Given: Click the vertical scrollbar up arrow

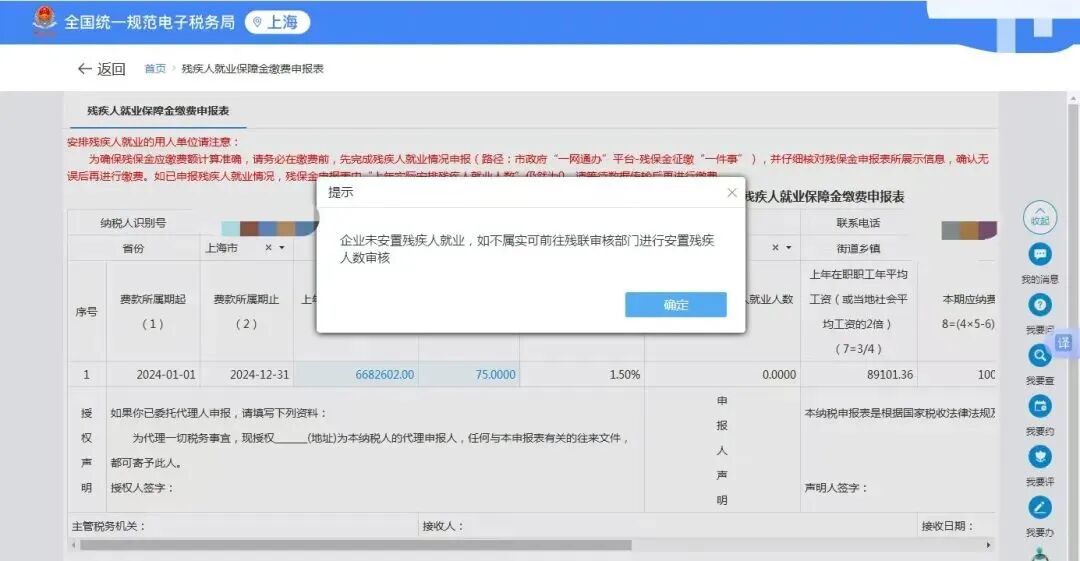Looking at the screenshot, I should point(1073,99).
